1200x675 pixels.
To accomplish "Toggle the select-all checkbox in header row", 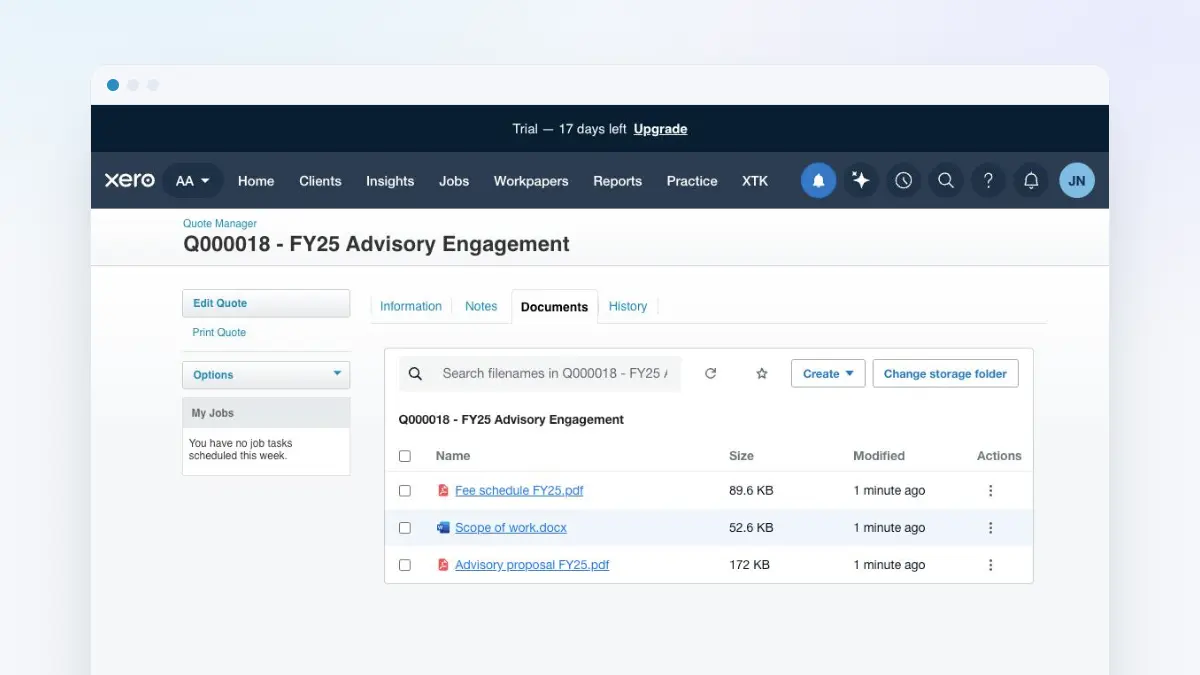I will pyautogui.click(x=405, y=456).
